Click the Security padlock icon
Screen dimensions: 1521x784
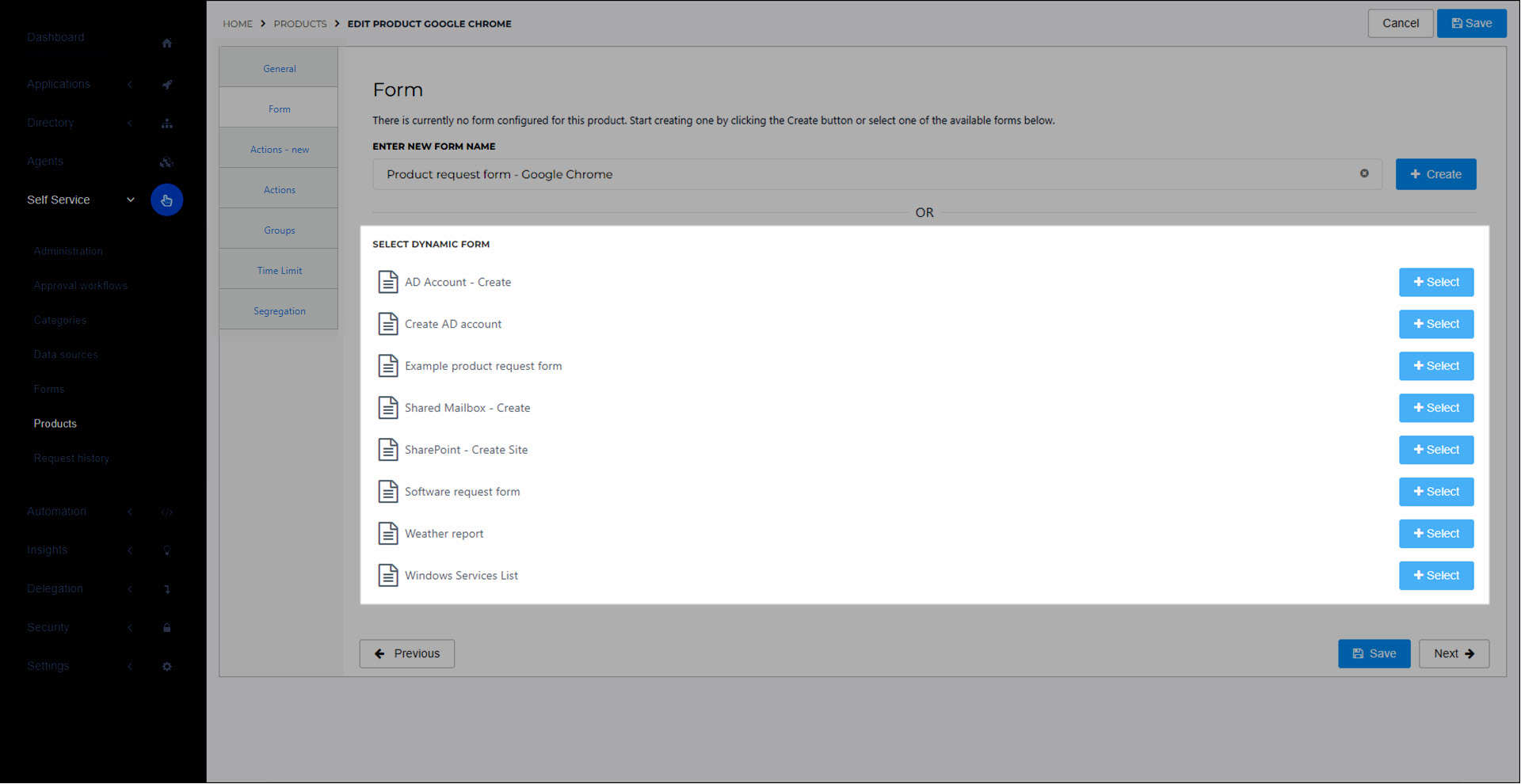point(166,627)
